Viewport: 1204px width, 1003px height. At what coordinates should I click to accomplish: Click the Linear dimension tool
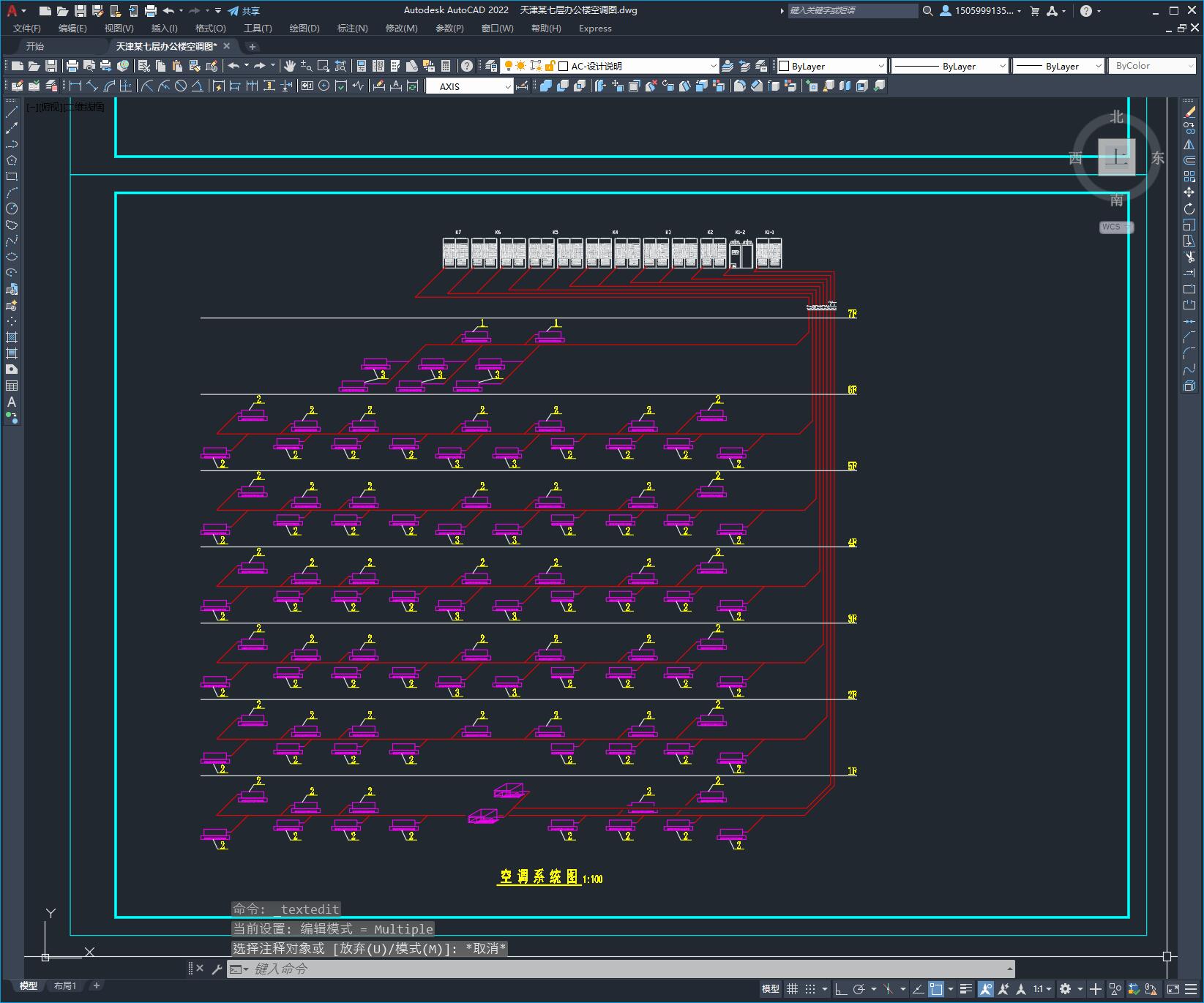pyautogui.click(x=75, y=86)
